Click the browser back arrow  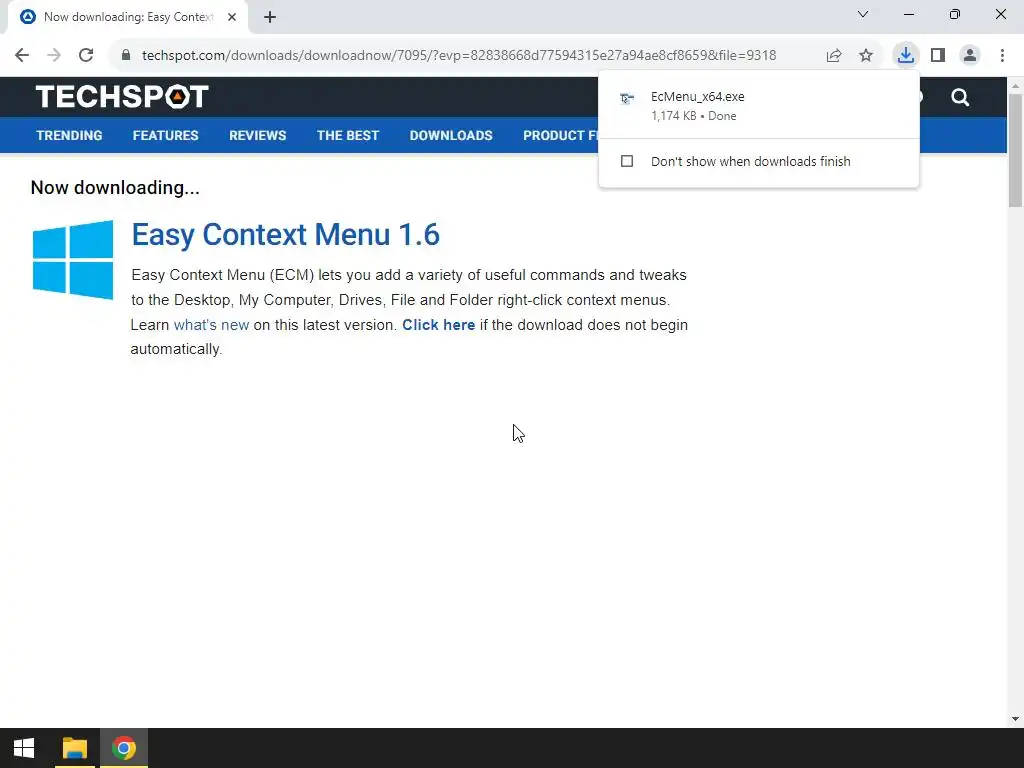pyautogui.click(x=22, y=55)
